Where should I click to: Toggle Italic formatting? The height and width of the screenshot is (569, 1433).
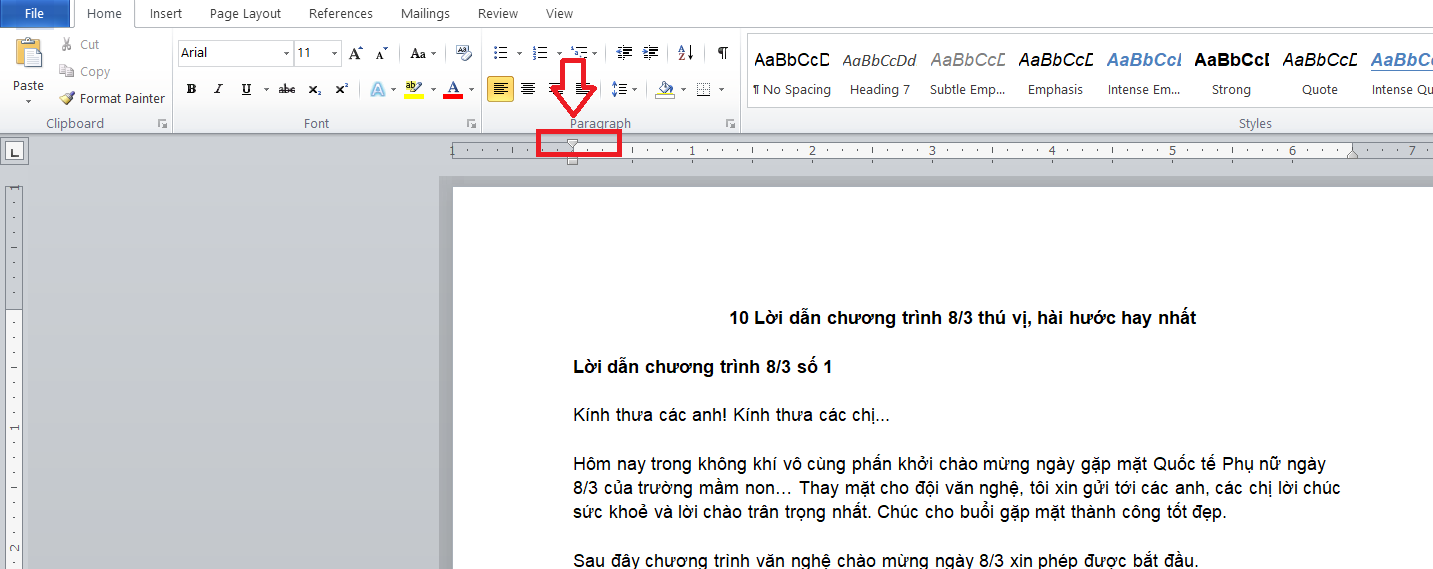(217, 89)
